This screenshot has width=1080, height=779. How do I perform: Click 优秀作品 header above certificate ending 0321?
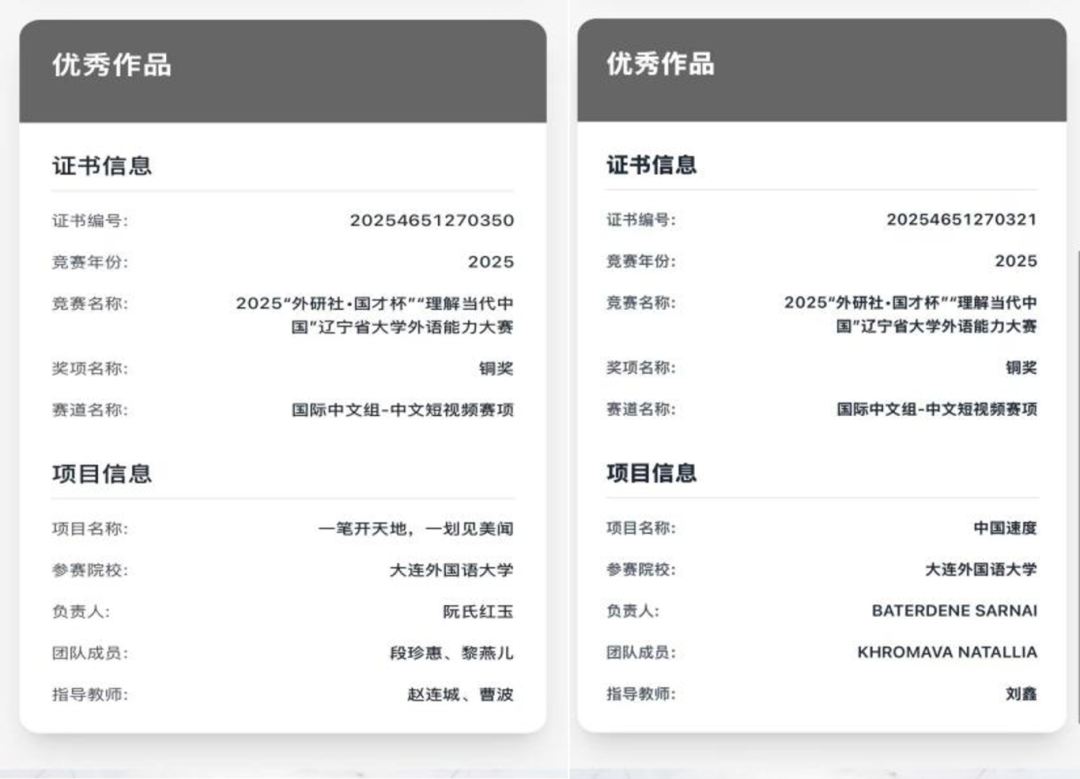[660, 64]
